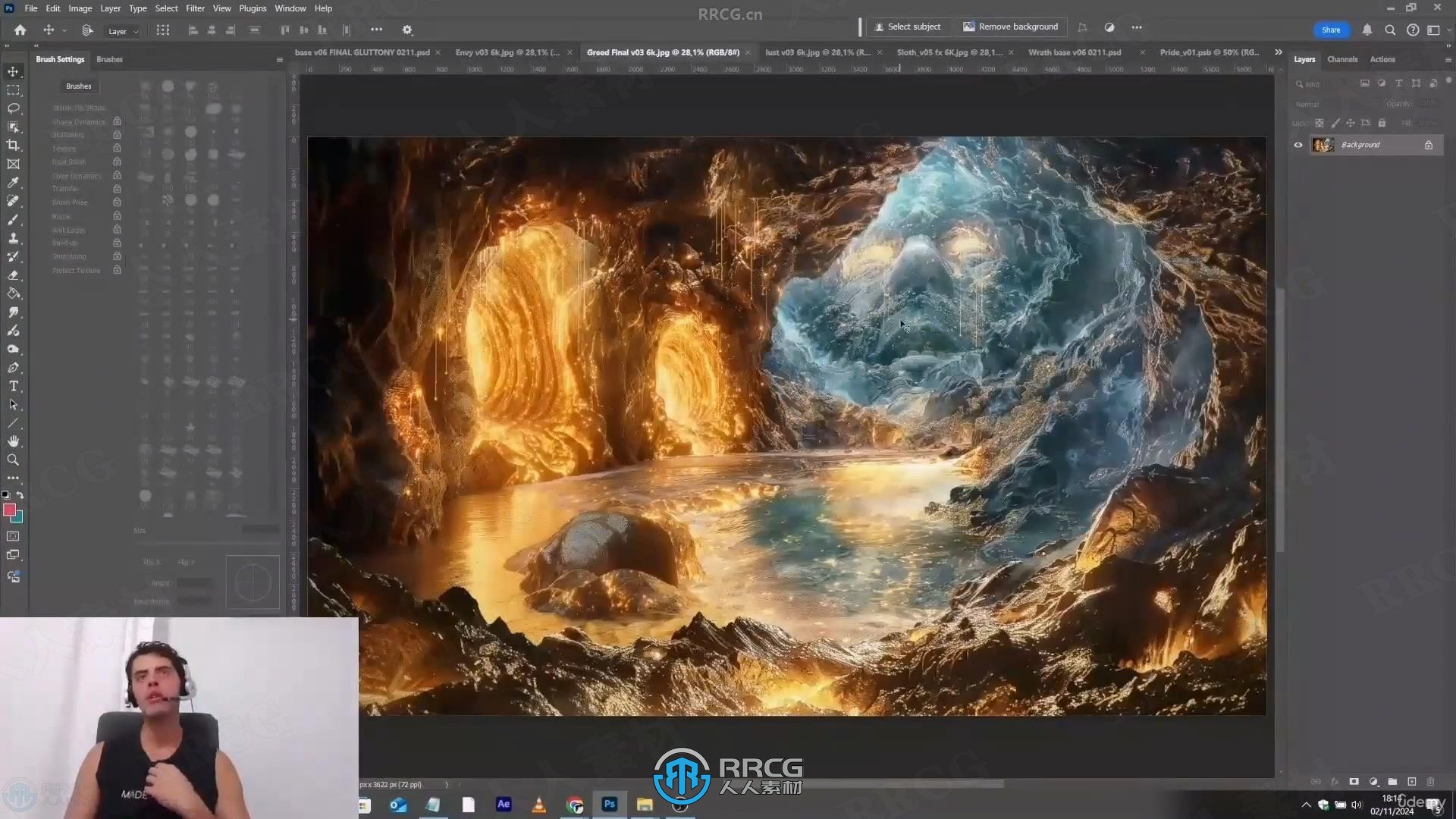This screenshot has height=819, width=1456.
Task: Select the Zoom tool
Action: pyautogui.click(x=14, y=460)
